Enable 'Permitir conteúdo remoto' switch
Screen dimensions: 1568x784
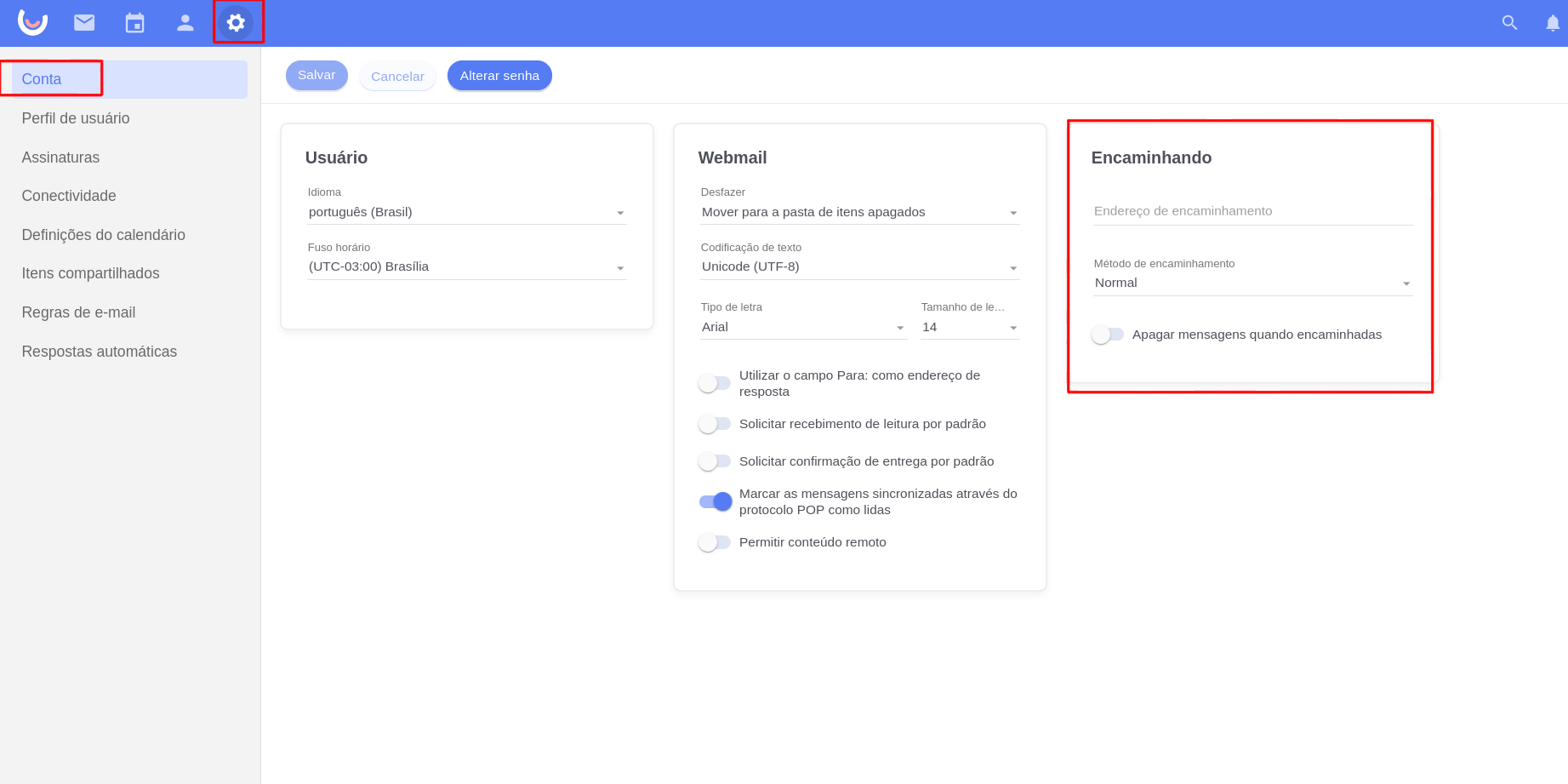pyautogui.click(x=715, y=542)
